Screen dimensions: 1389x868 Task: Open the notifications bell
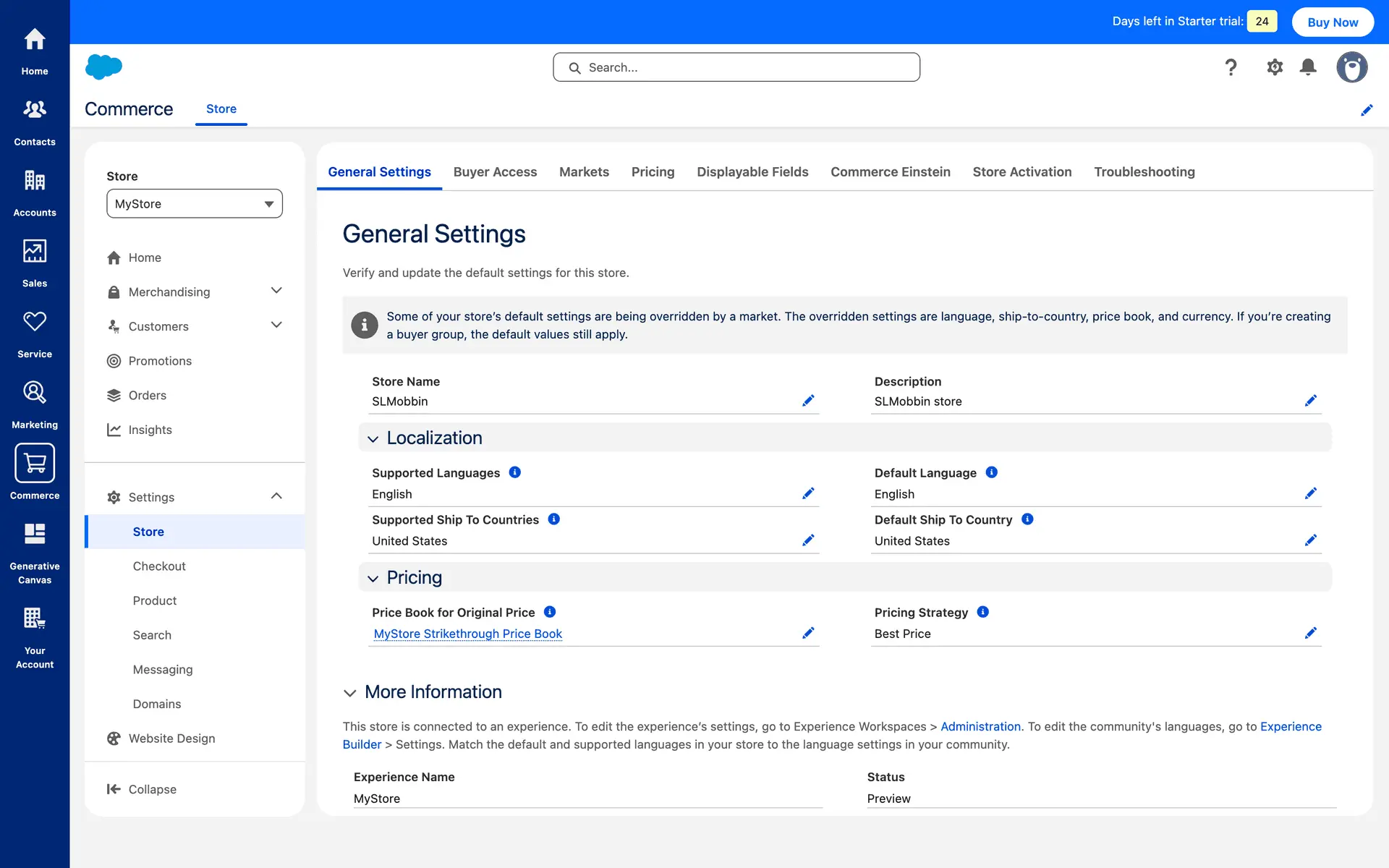tap(1308, 67)
